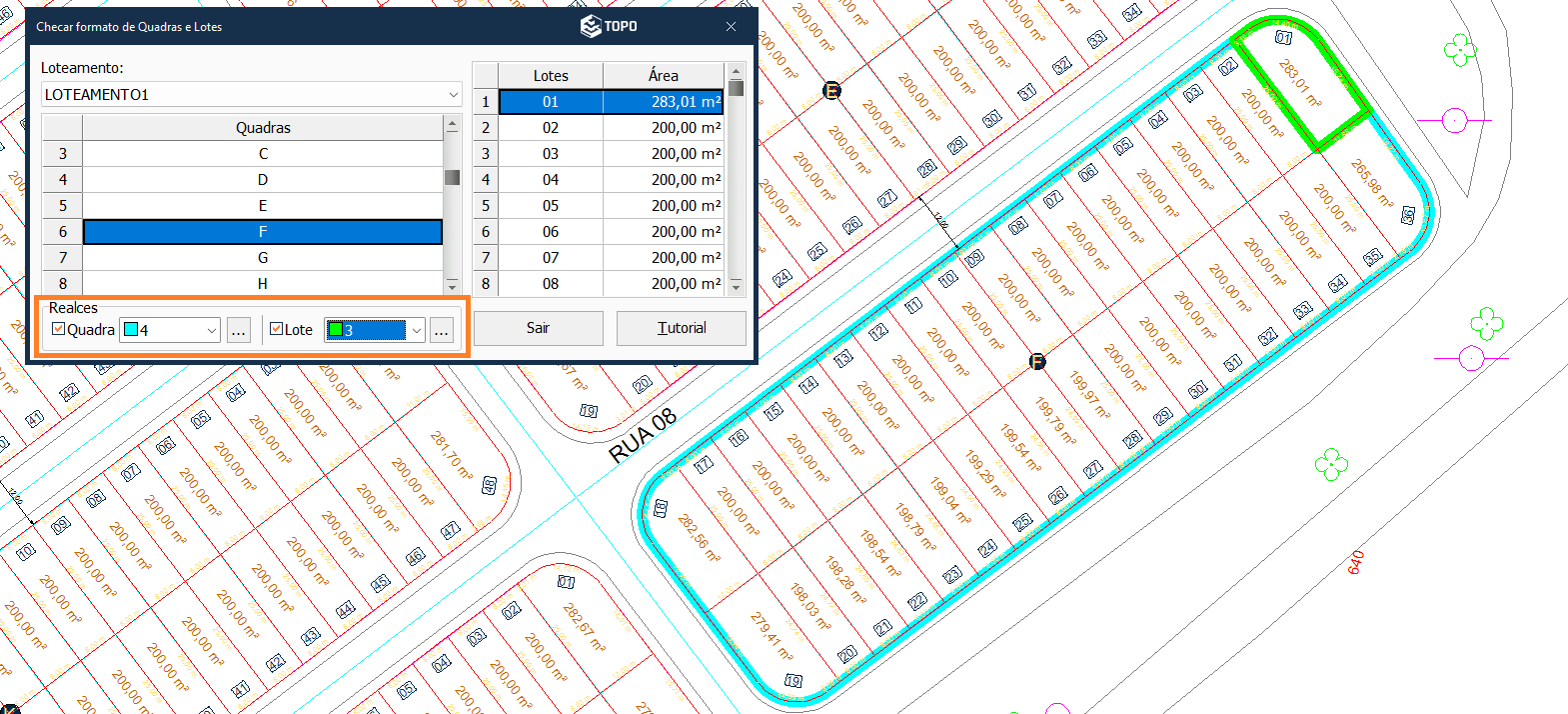Image resolution: width=1568 pixels, height=714 pixels.
Task: Click the green color swatch for Lote
Action: click(x=336, y=330)
